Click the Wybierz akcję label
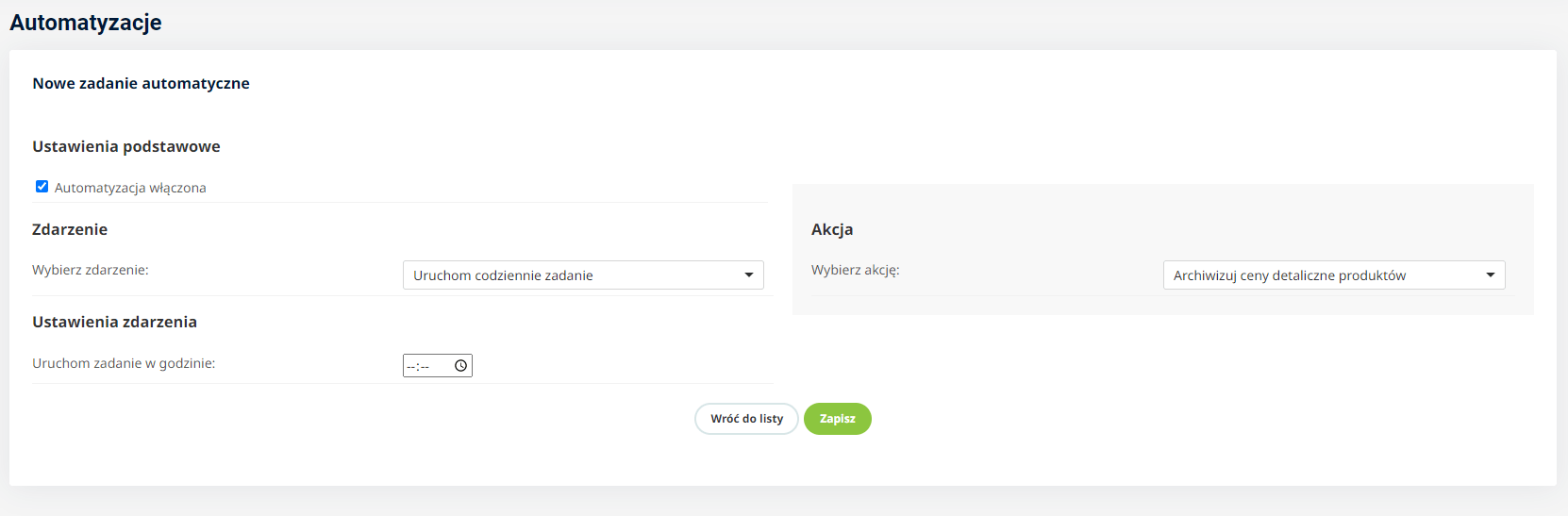The height and width of the screenshot is (516, 1568). [x=856, y=270]
